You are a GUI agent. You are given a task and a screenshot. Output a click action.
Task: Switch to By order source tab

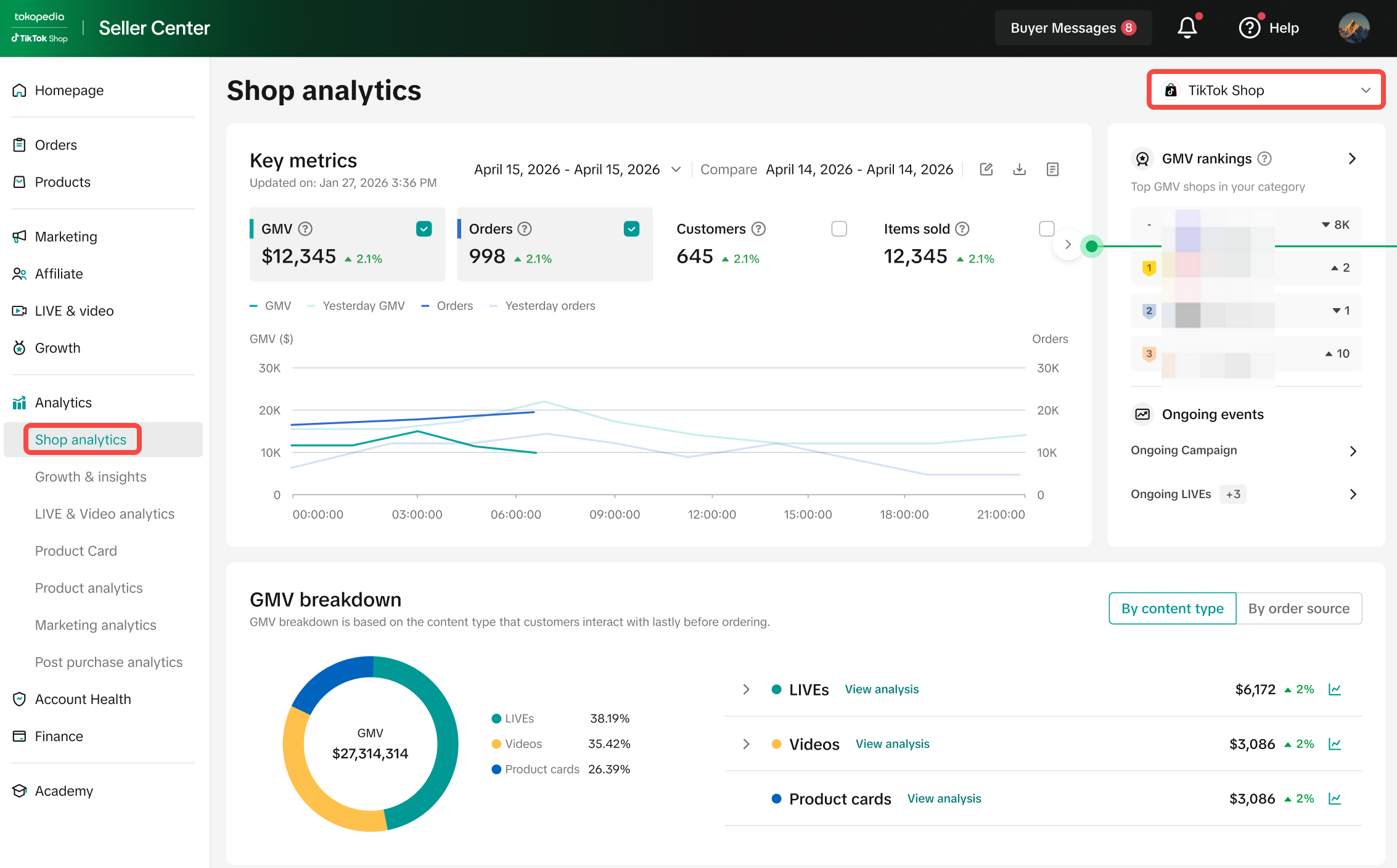coord(1299,608)
